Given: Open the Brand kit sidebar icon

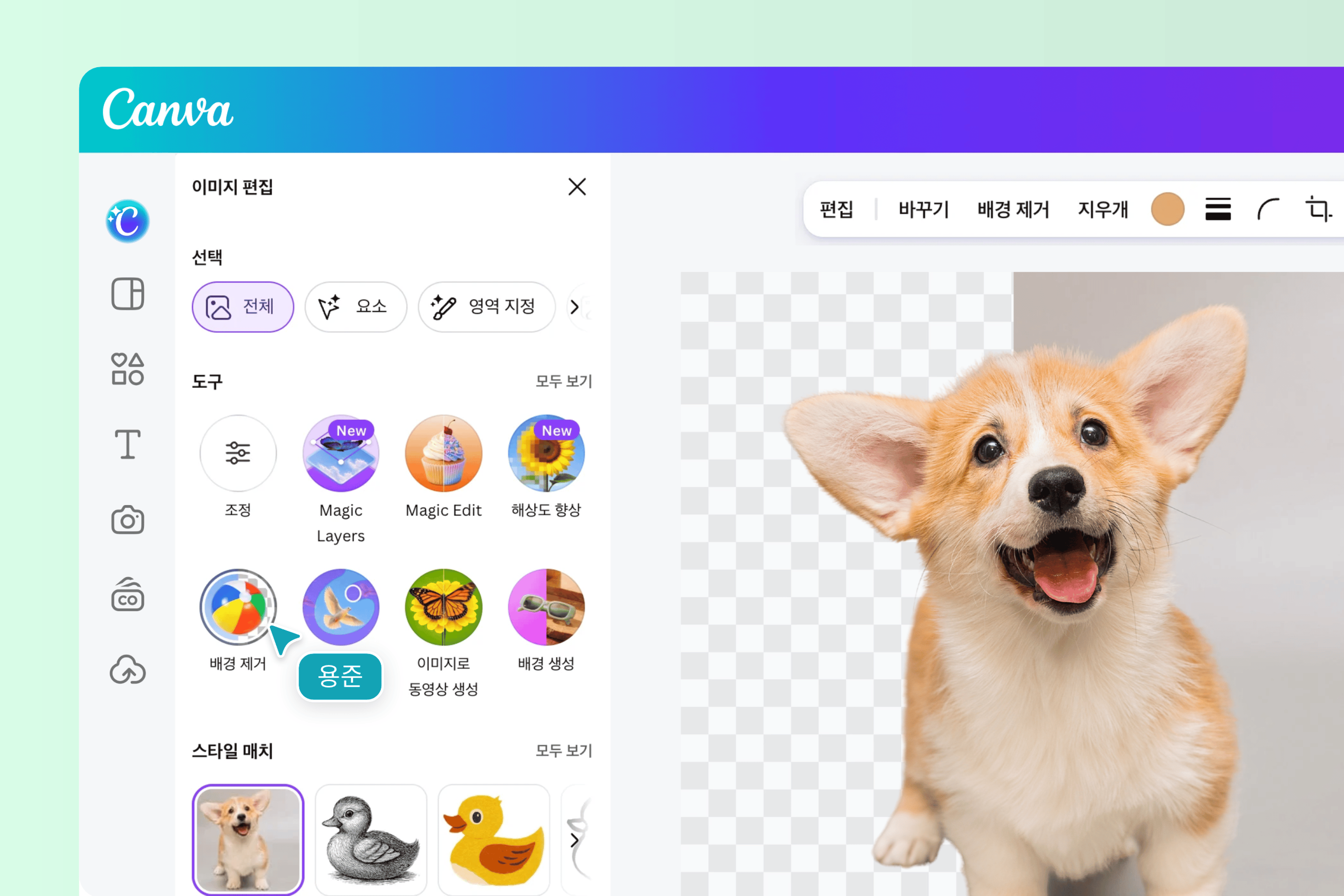Looking at the screenshot, I should coord(127,595).
